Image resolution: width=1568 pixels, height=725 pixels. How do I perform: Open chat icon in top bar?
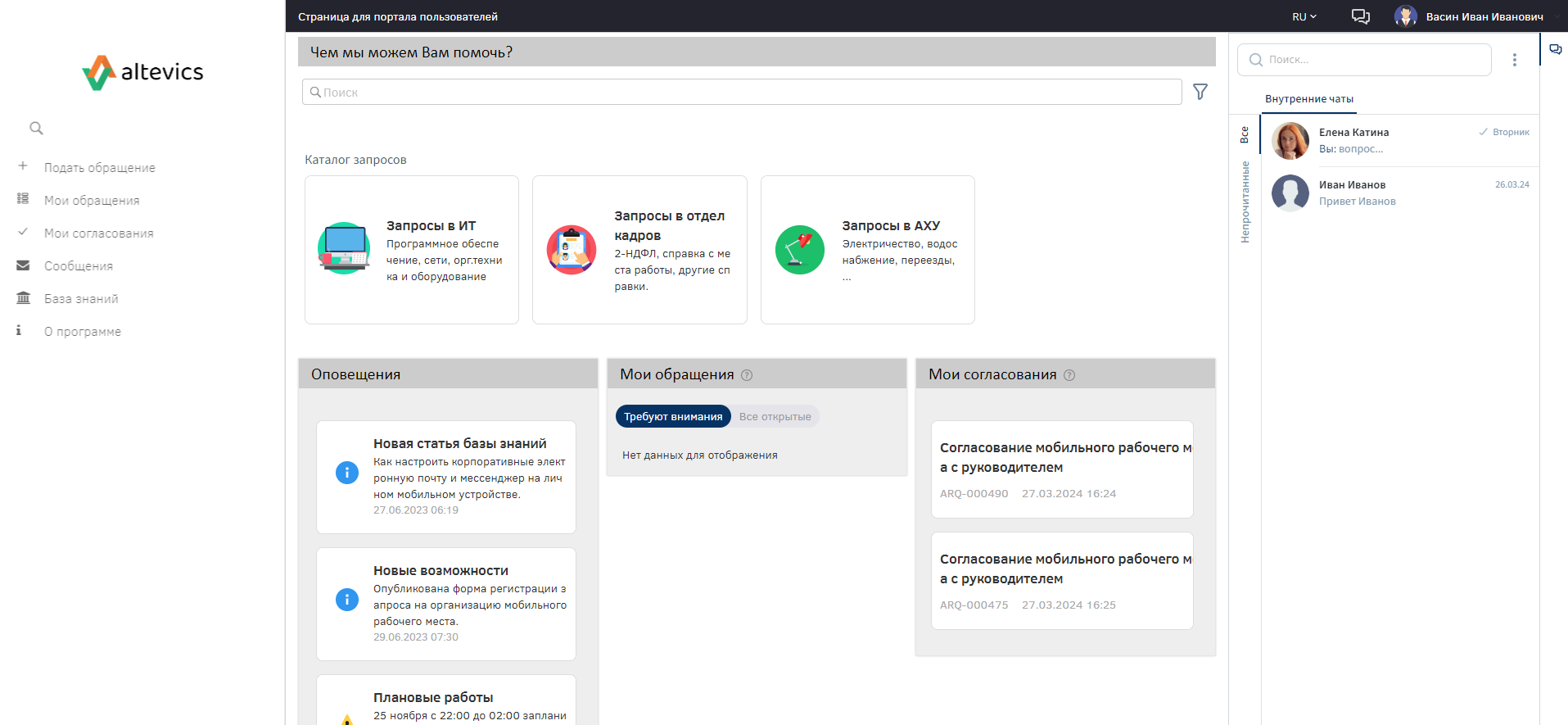coord(1360,16)
